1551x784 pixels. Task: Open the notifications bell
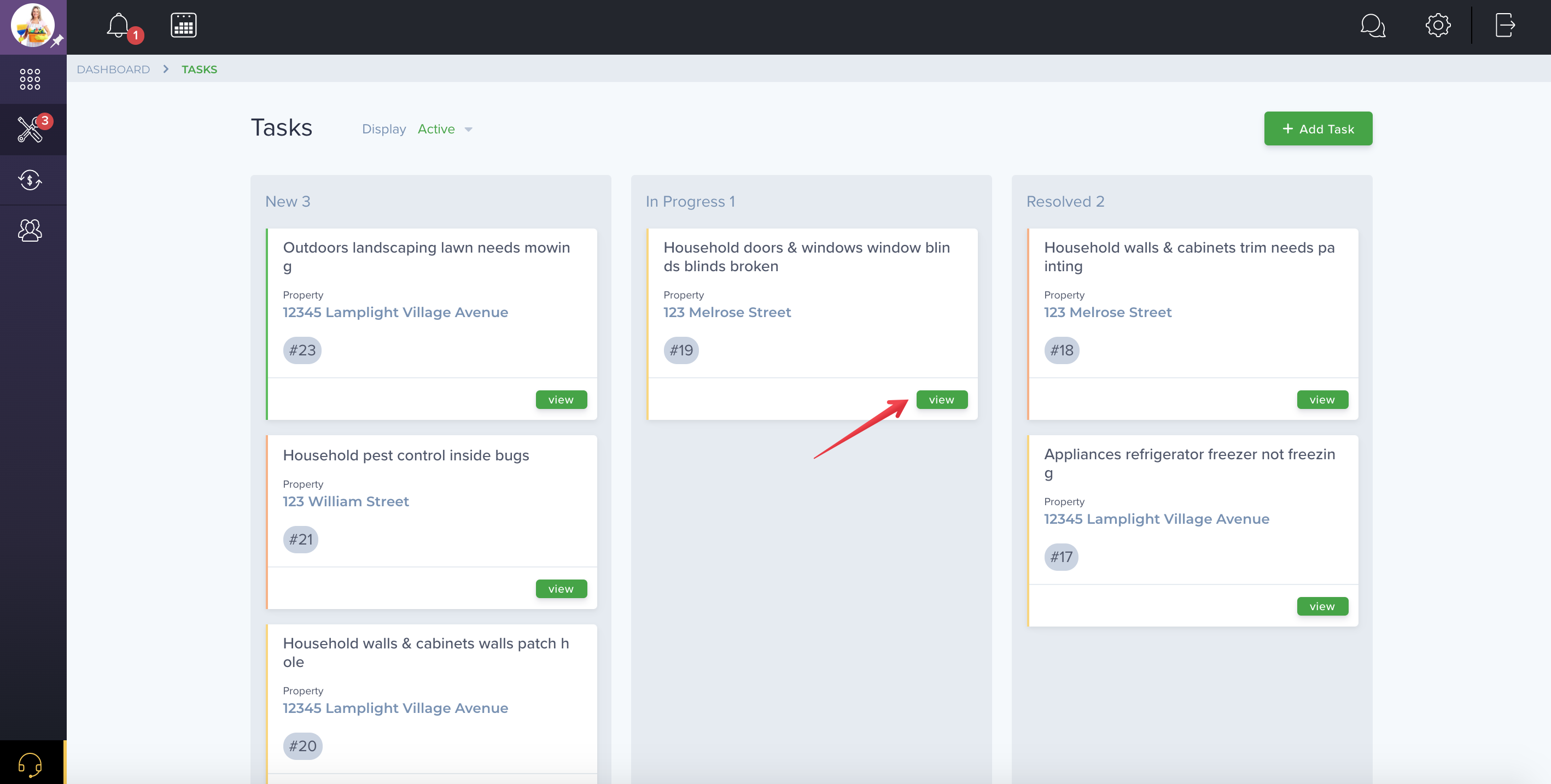point(119,26)
